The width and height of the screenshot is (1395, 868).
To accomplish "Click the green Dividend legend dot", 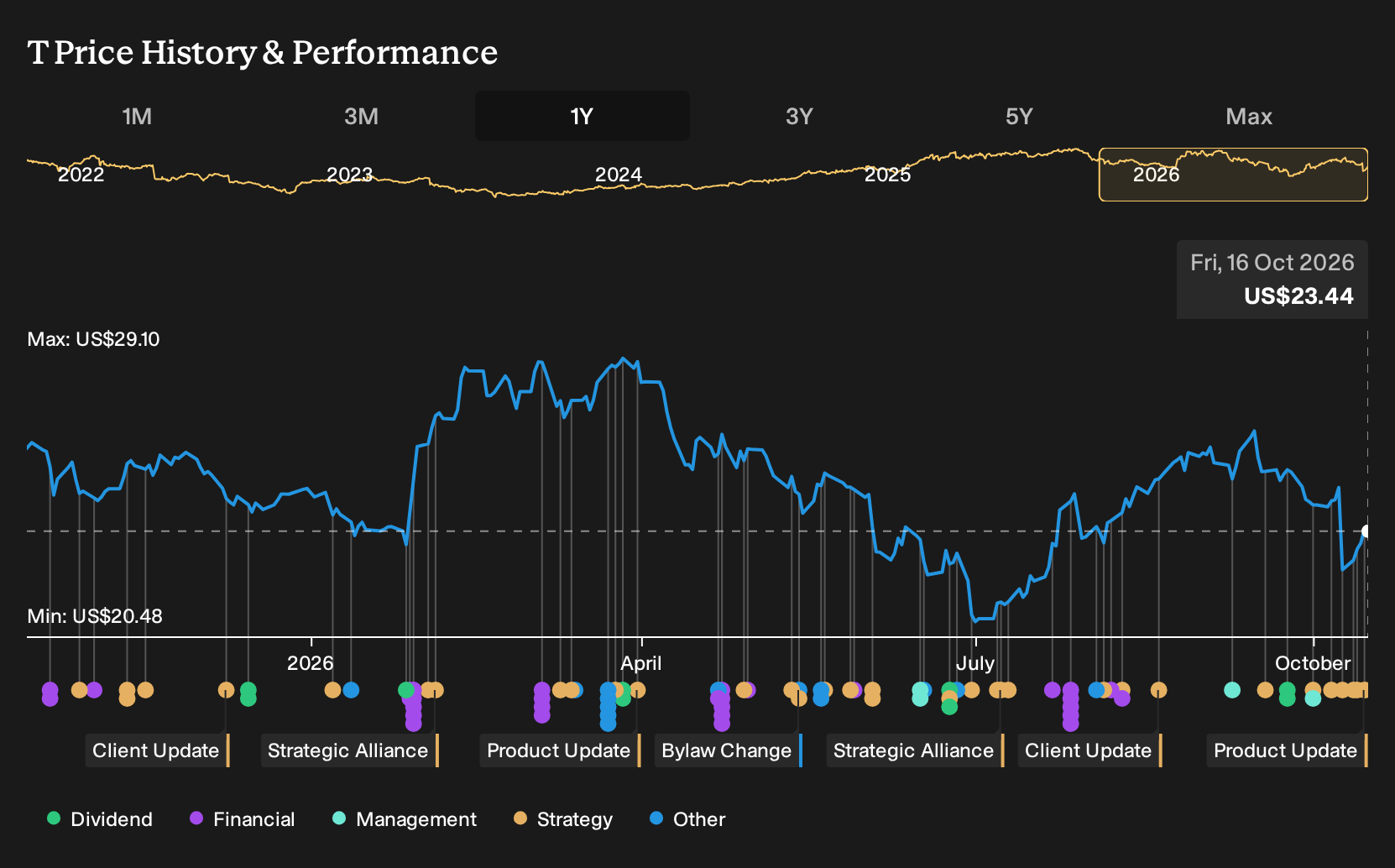I will pyautogui.click(x=54, y=818).
